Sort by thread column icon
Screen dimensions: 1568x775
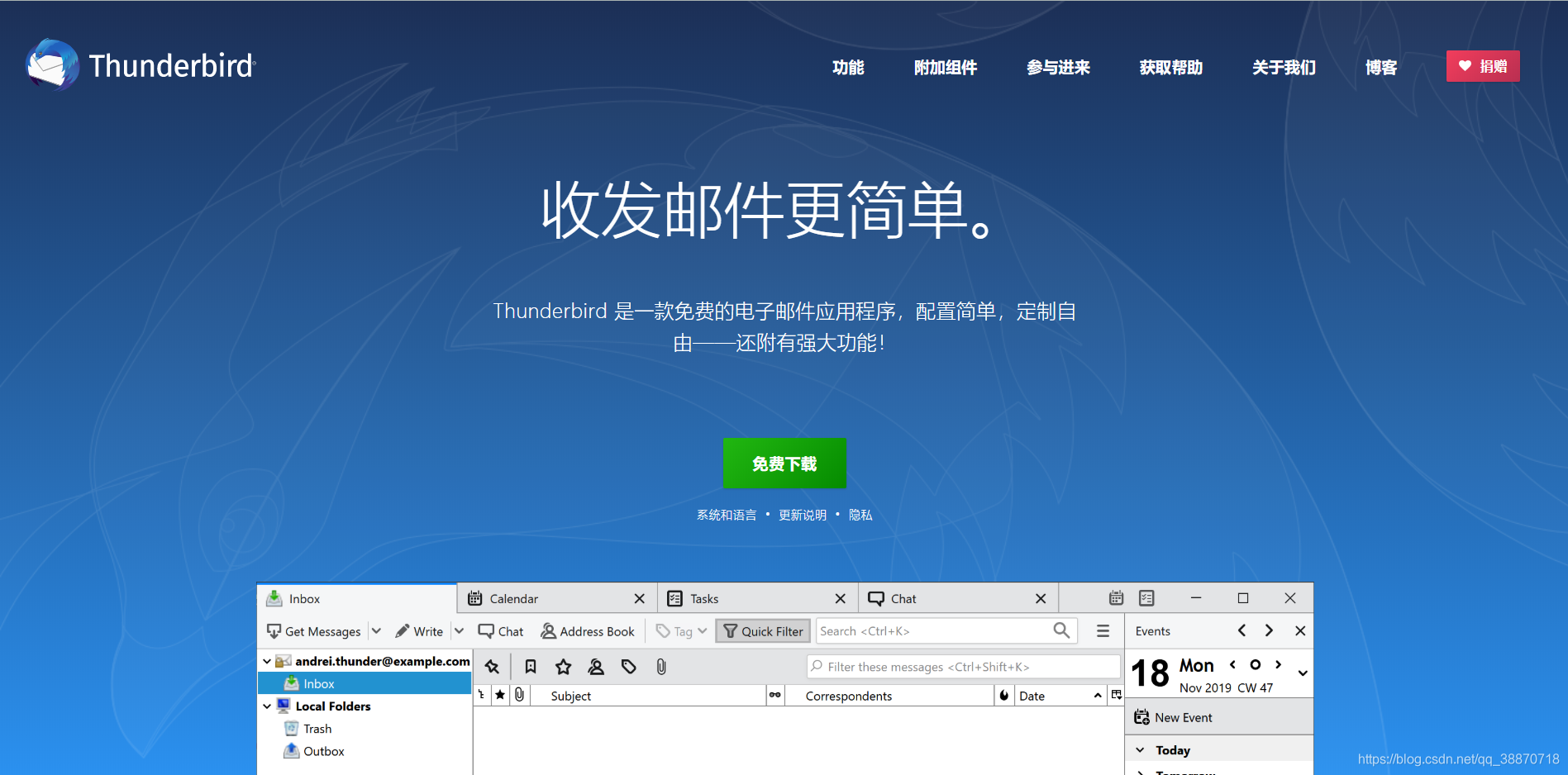coord(482,696)
